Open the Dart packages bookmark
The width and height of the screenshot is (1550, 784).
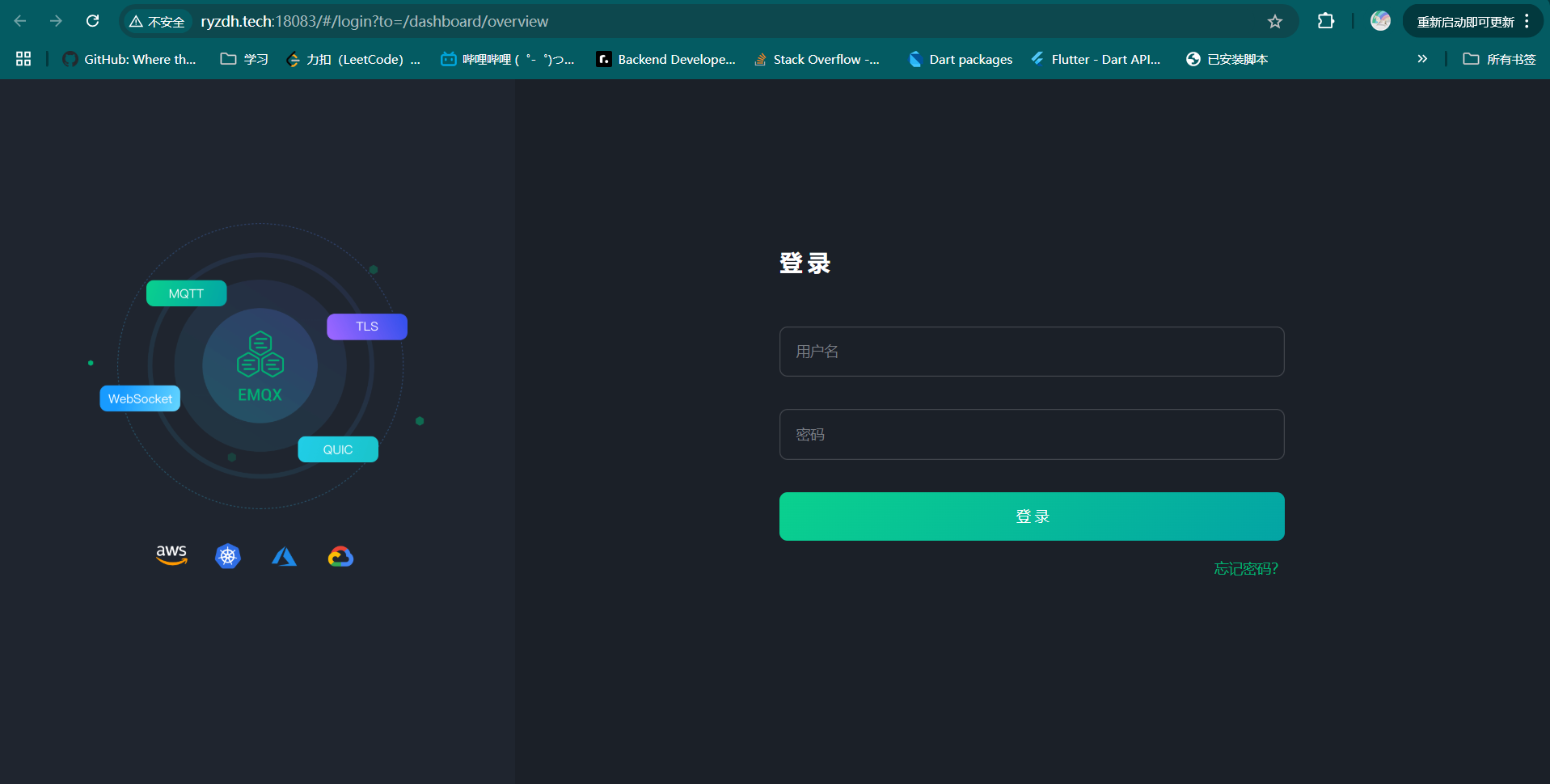click(x=961, y=59)
